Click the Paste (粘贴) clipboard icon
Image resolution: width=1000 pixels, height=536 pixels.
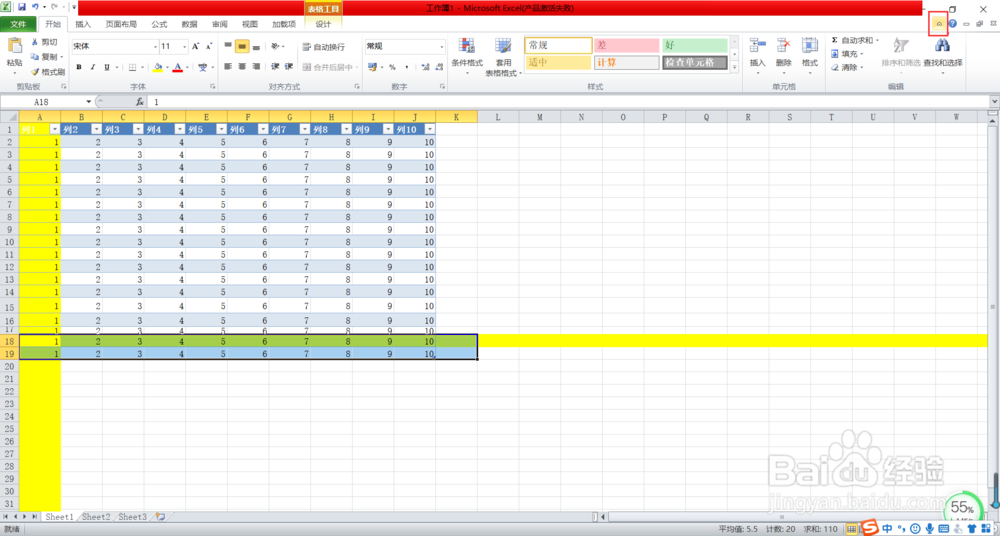click(x=14, y=47)
